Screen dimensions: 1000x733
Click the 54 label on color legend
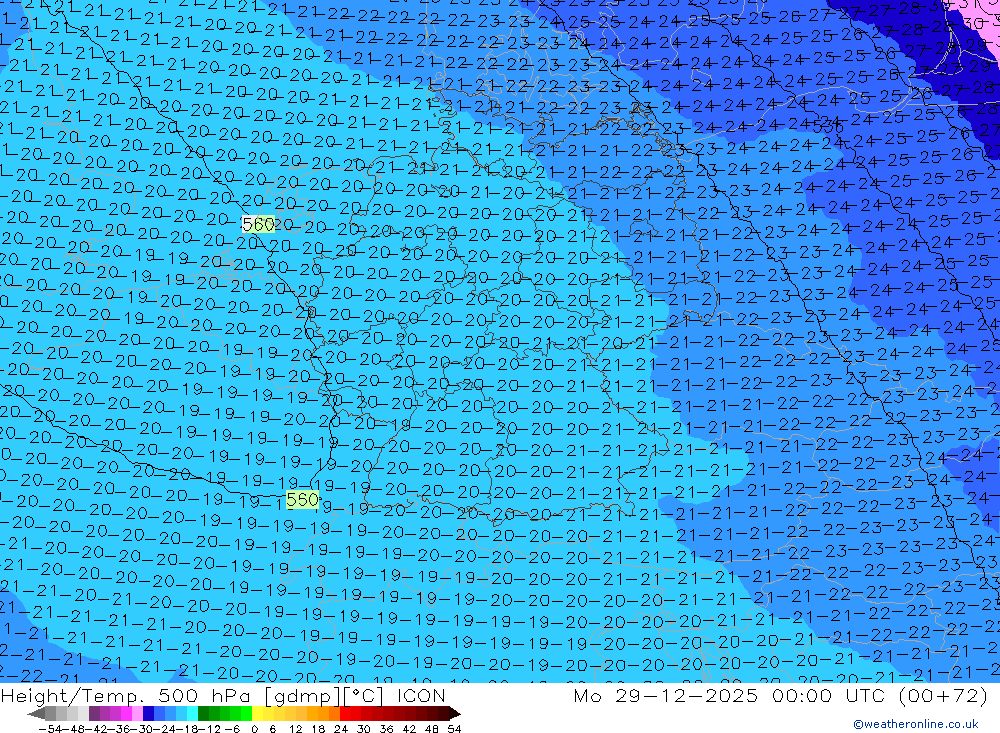point(454,729)
